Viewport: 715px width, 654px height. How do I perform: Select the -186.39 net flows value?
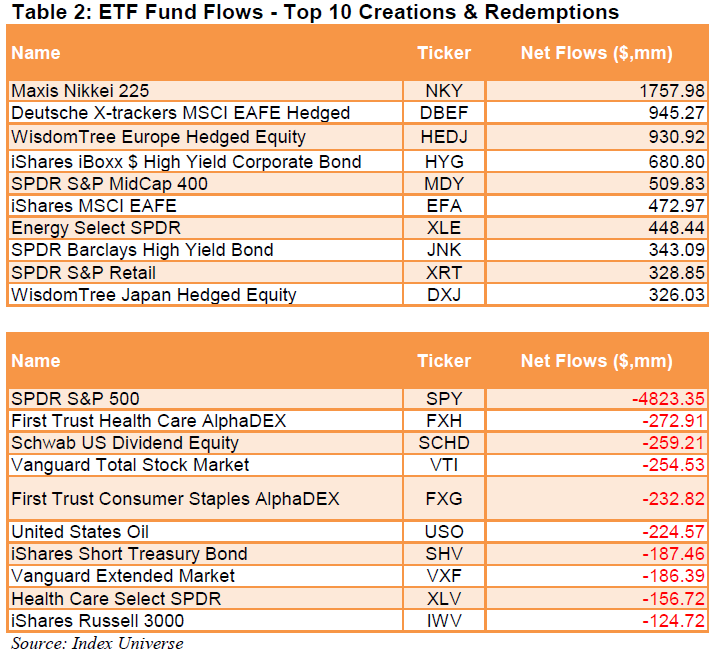click(x=671, y=576)
